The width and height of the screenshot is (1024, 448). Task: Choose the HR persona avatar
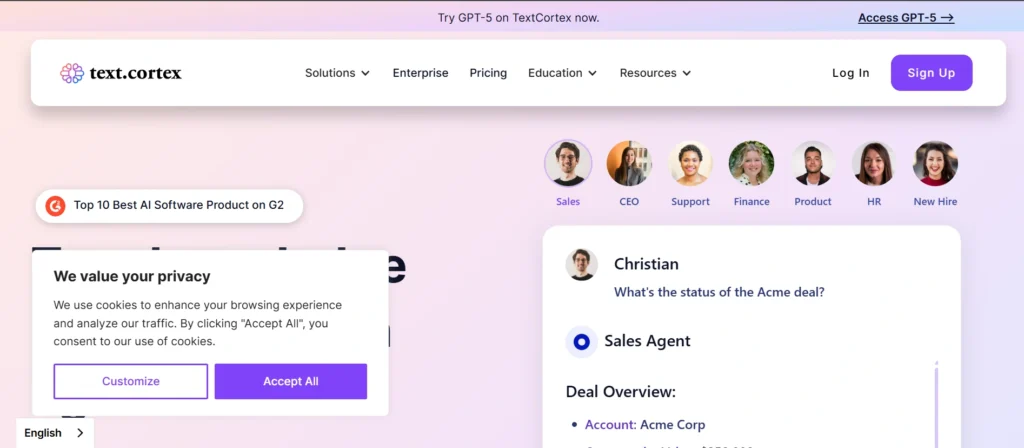pos(874,163)
